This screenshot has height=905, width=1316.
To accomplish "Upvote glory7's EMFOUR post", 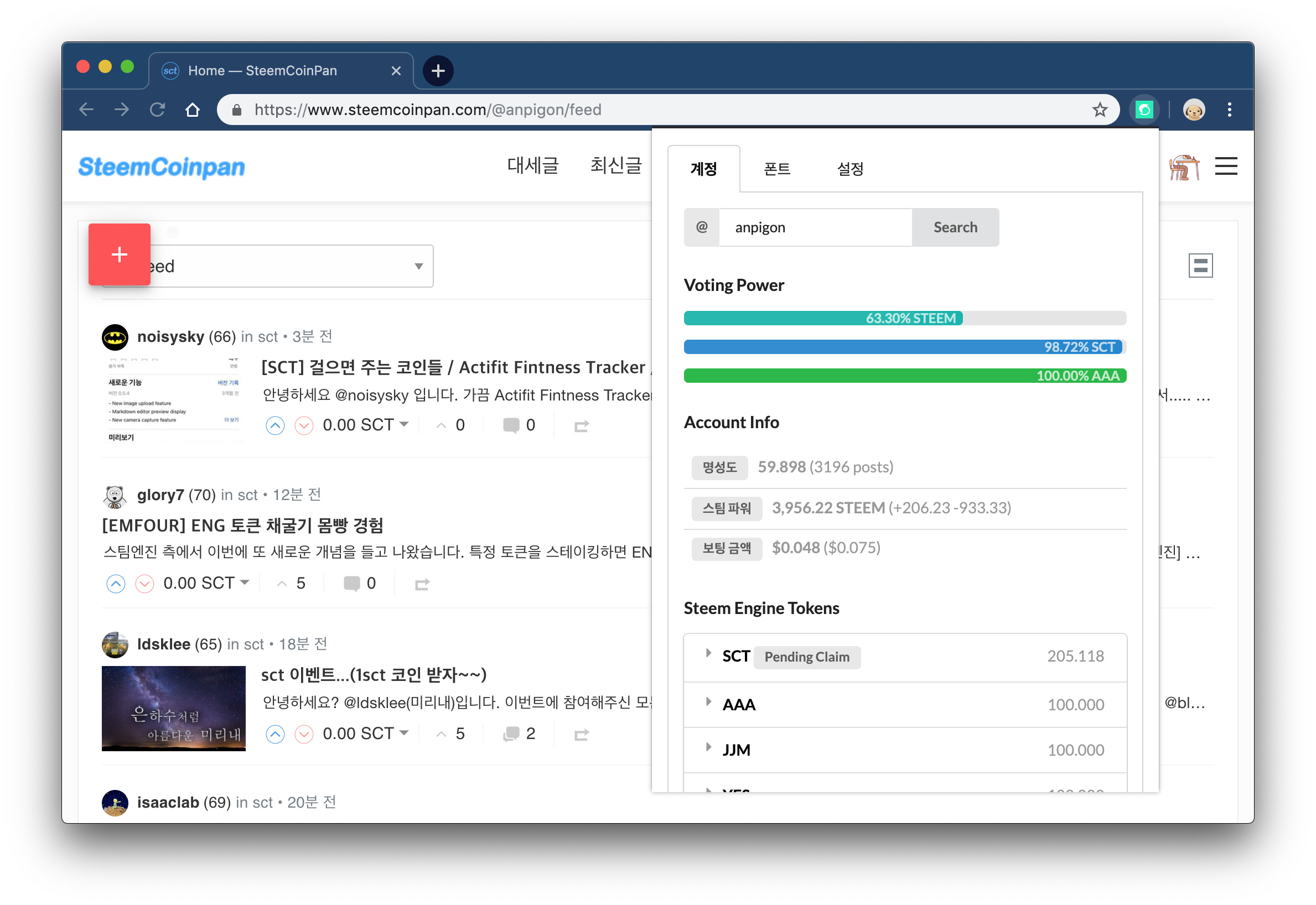I will [116, 584].
